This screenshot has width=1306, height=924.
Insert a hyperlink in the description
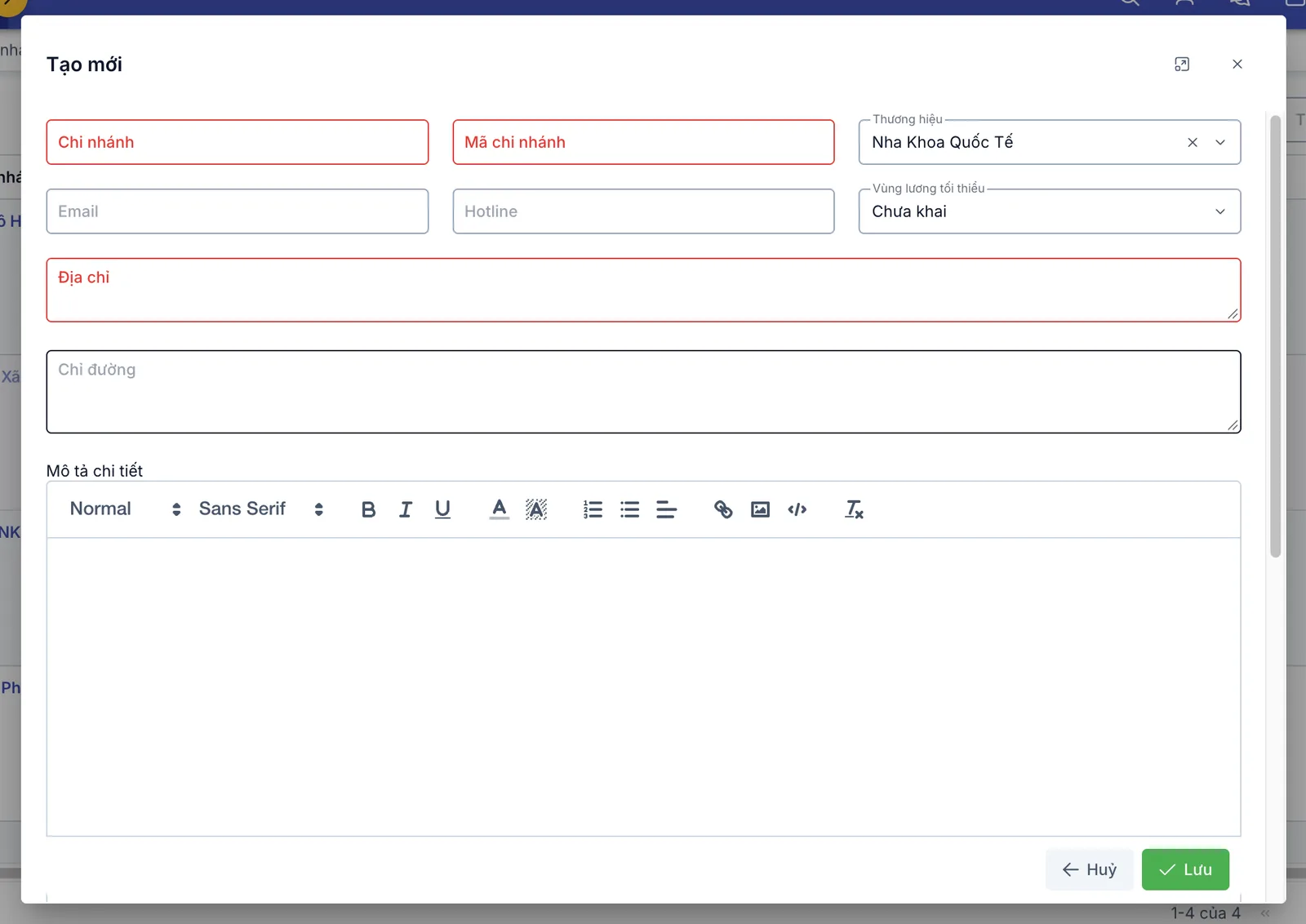pyautogui.click(x=723, y=509)
